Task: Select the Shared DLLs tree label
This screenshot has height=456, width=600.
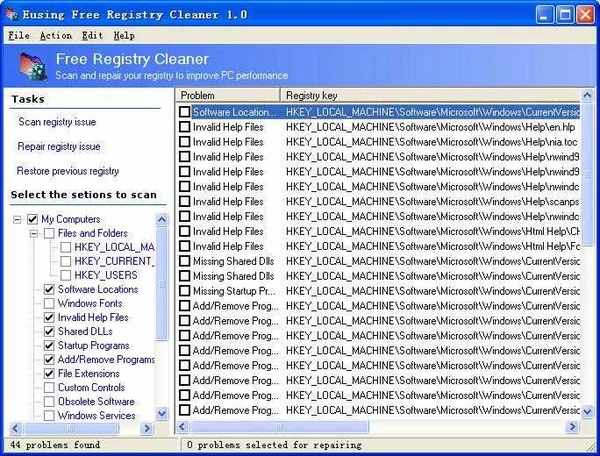Action: (x=85, y=331)
